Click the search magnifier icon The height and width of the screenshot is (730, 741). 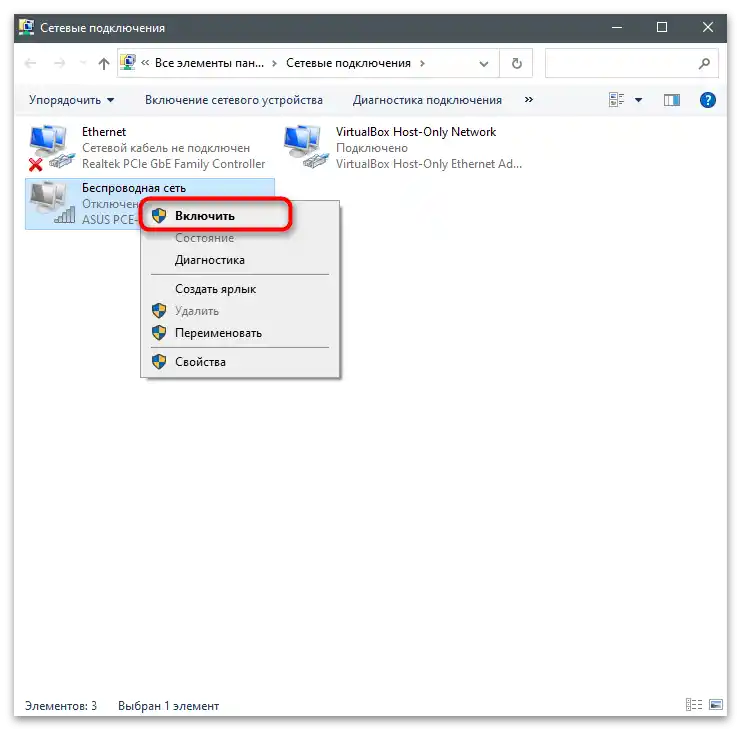[704, 63]
